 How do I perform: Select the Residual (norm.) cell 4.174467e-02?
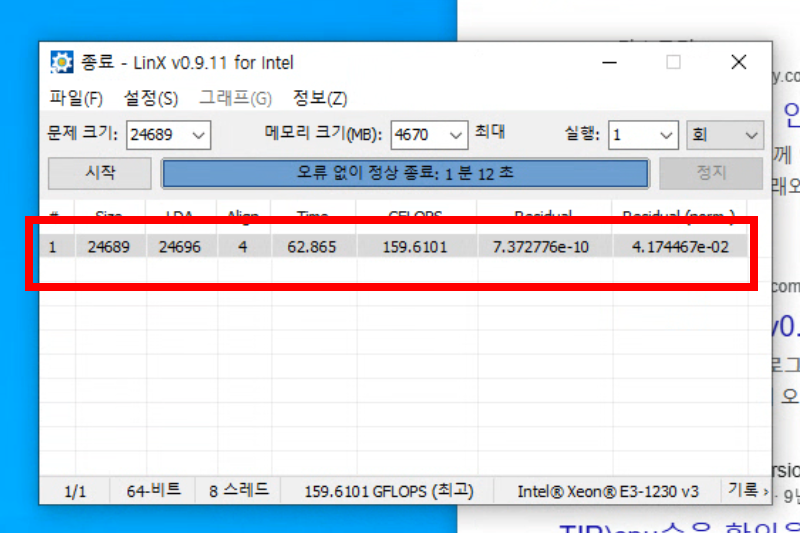[x=680, y=247]
